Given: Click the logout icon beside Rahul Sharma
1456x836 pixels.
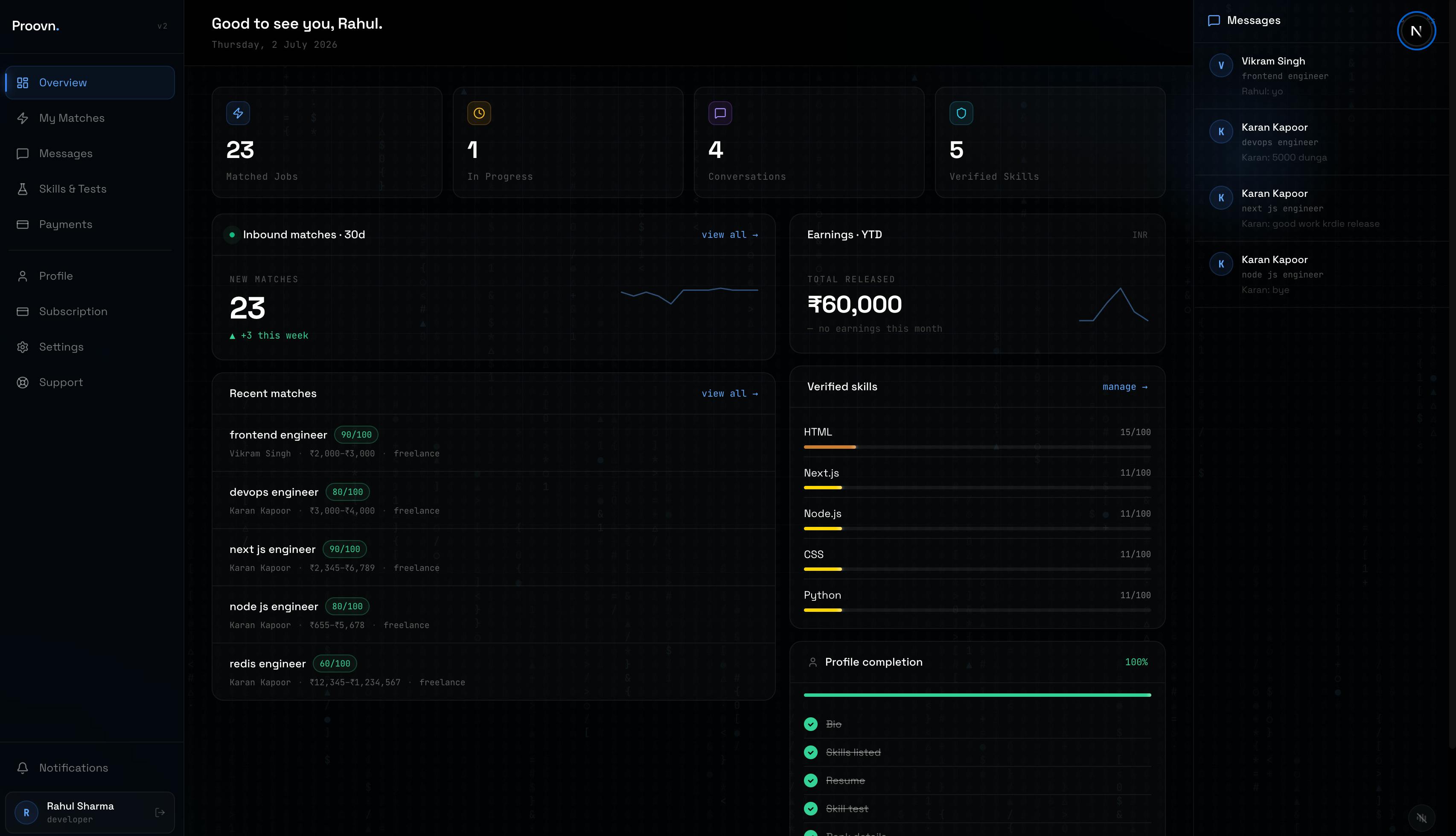Looking at the screenshot, I should tap(160, 813).
